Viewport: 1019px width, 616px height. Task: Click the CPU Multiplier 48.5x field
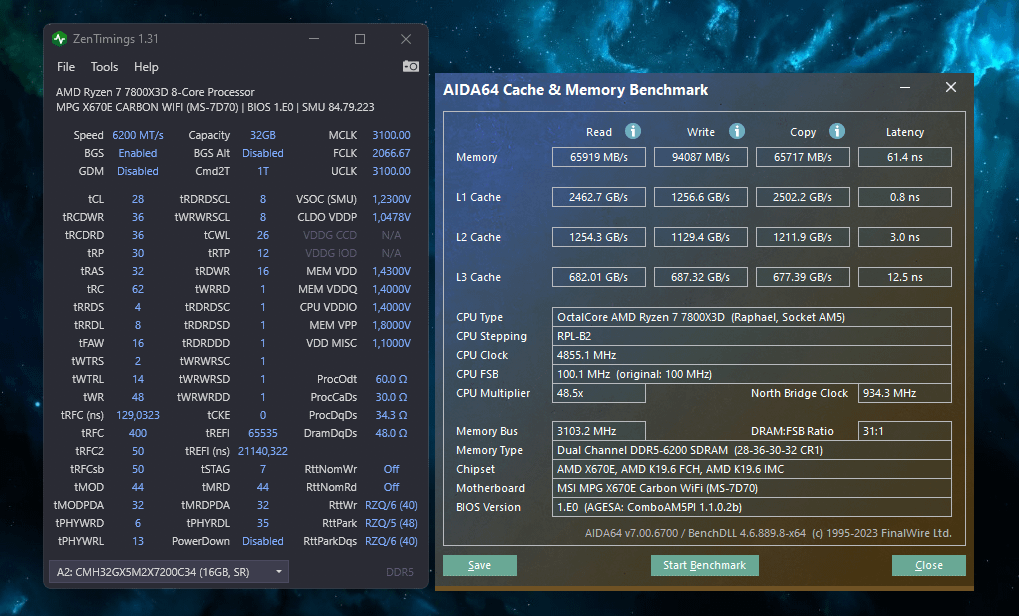point(599,393)
